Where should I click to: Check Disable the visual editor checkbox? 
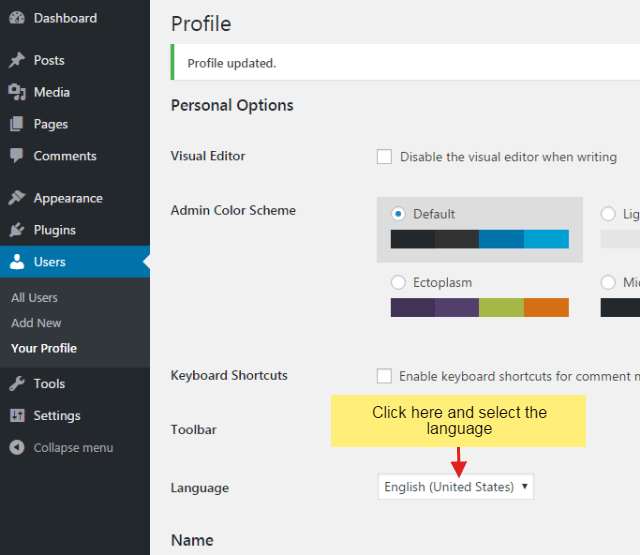(x=384, y=156)
